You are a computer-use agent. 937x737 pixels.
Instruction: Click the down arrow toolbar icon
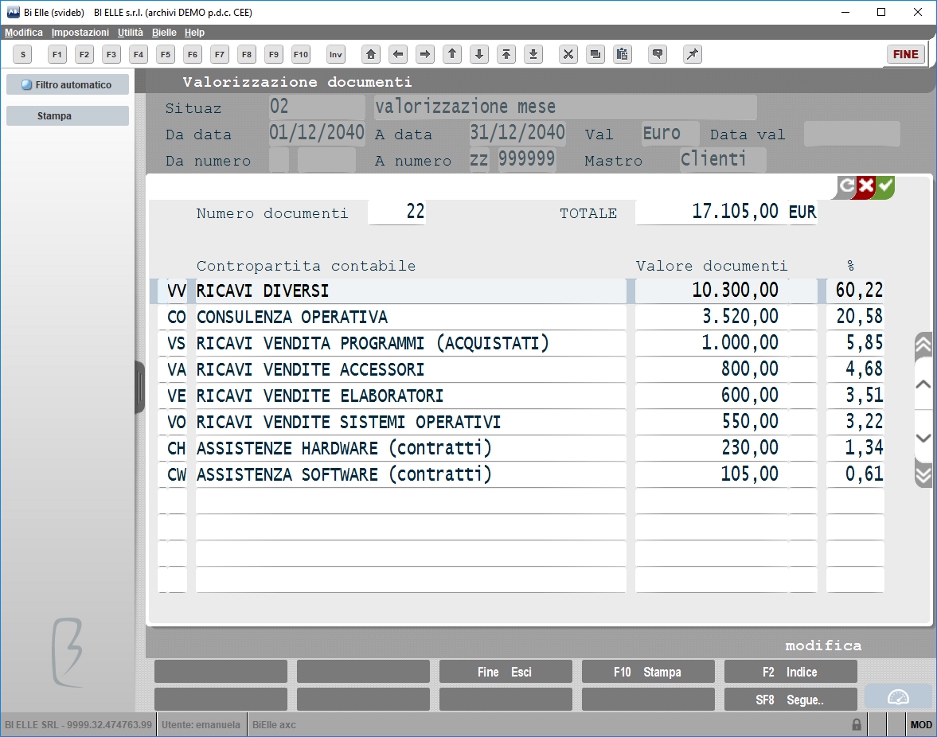[479, 54]
